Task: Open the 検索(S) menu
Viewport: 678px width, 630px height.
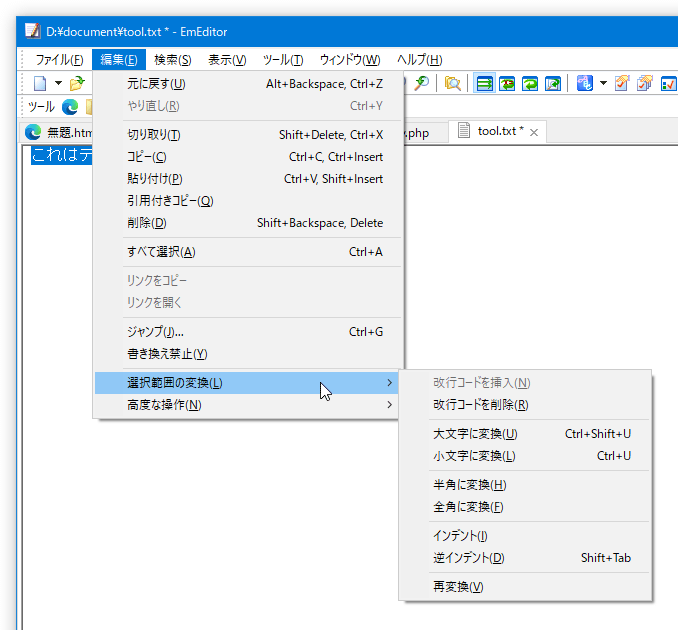Action: pyautogui.click(x=173, y=60)
